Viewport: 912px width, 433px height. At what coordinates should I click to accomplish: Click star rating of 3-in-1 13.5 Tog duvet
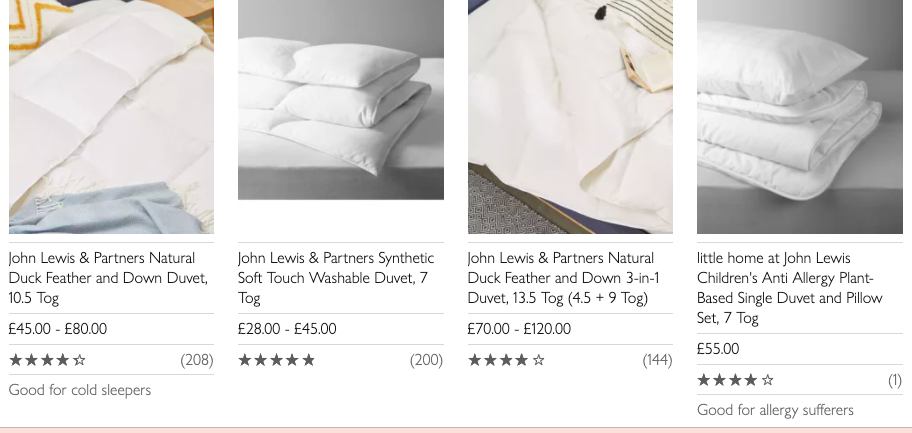click(507, 360)
